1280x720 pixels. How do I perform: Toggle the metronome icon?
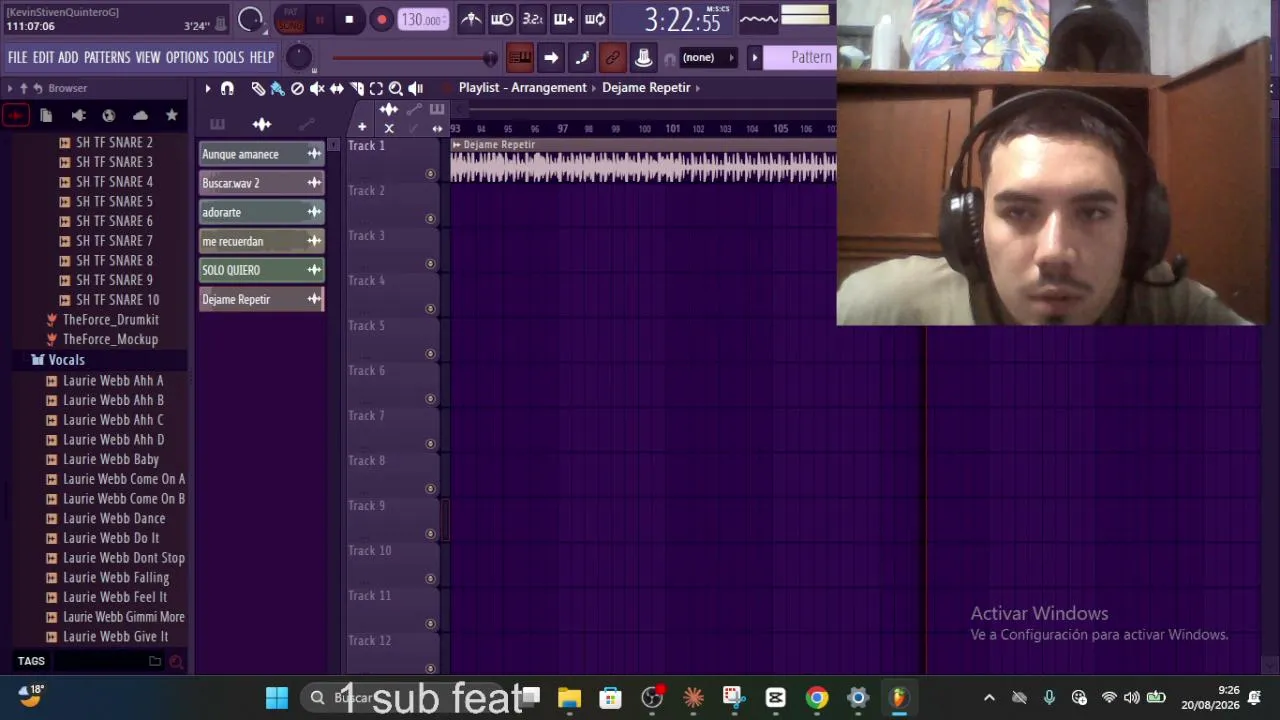coord(471,19)
